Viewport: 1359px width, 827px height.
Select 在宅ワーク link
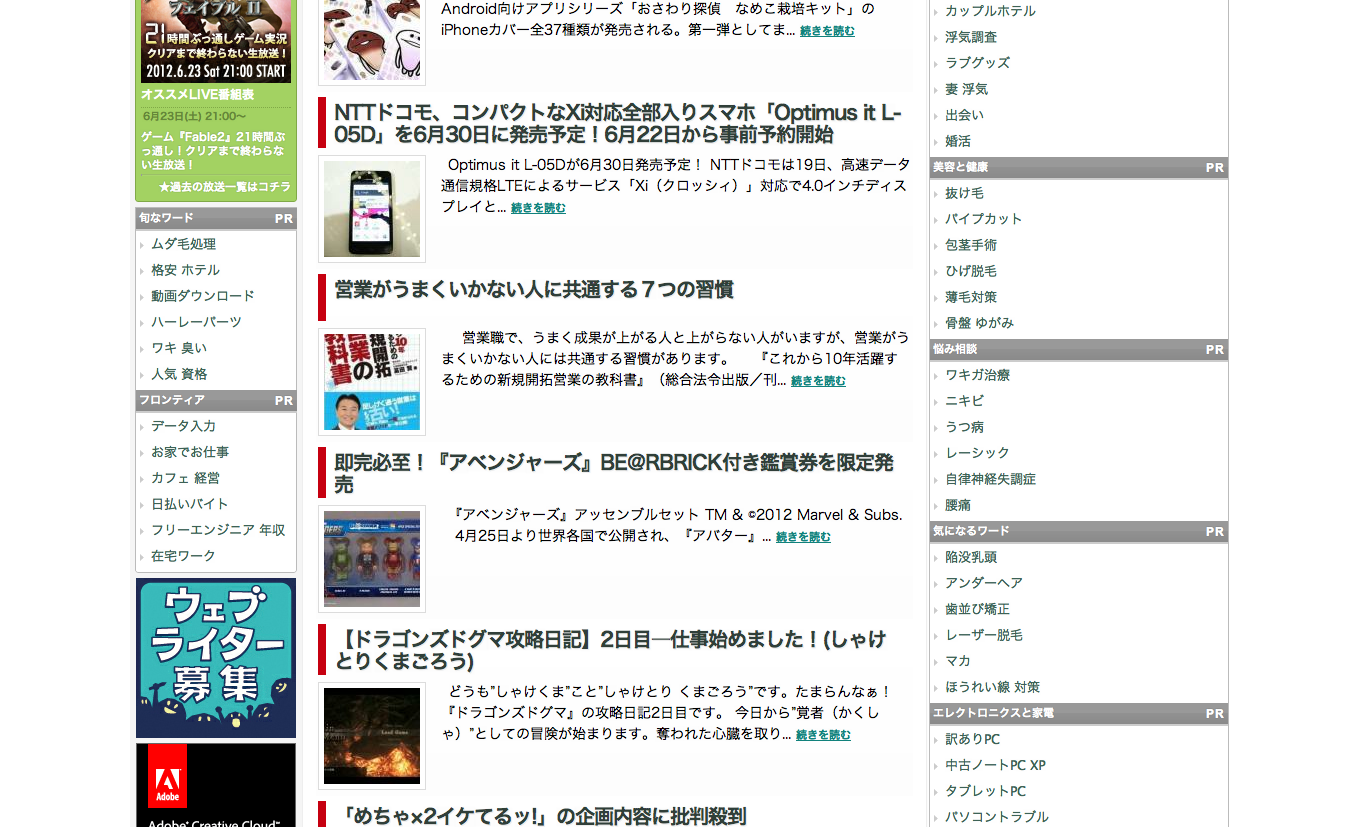(x=183, y=556)
